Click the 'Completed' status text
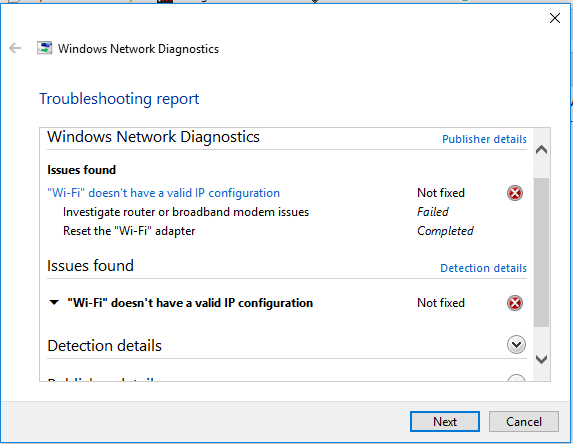Screen dimensions: 573x444 coord(445,231)
